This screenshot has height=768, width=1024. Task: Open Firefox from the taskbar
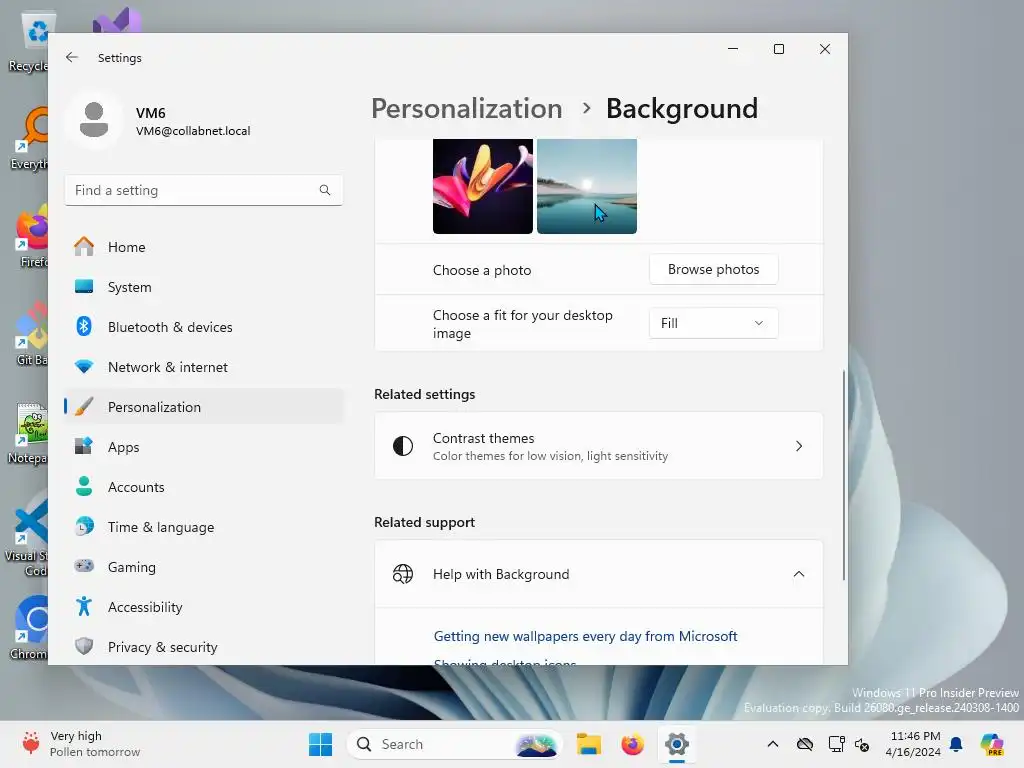[x=632, y=744]
